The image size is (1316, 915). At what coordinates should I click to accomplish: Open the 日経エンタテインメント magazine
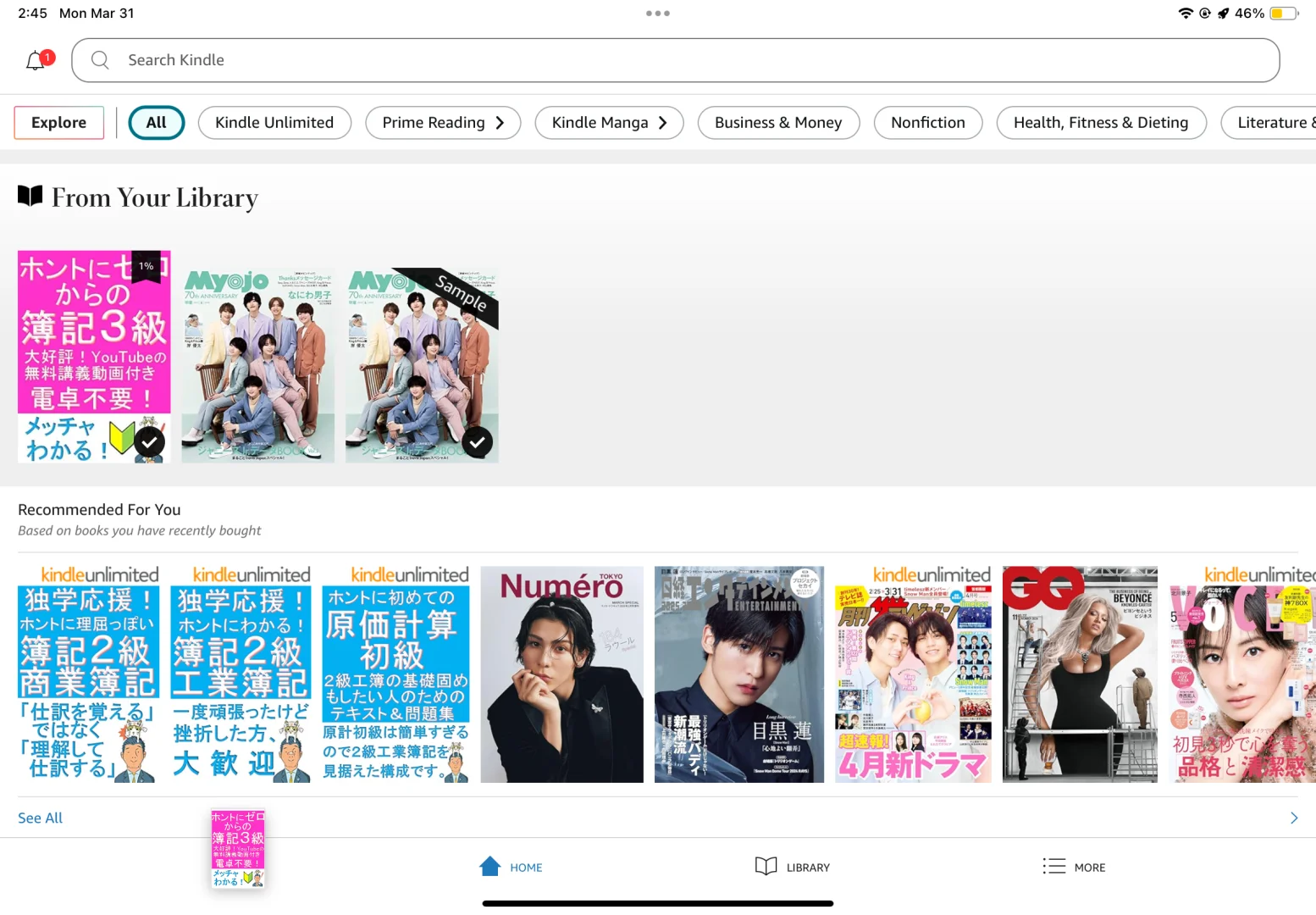tap(739, 674)
